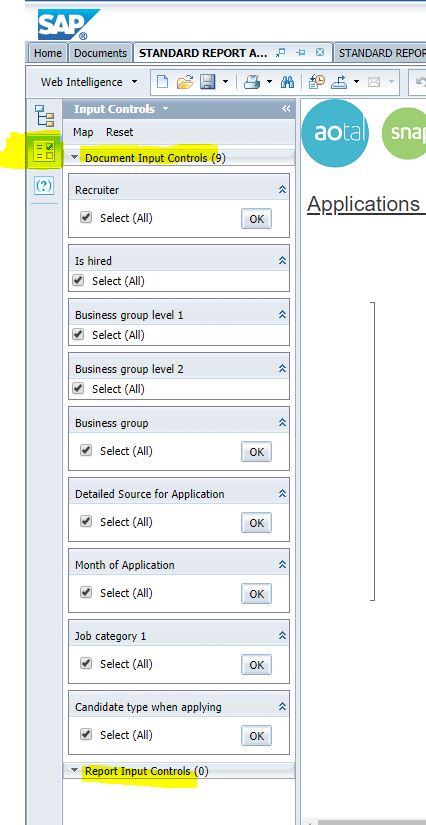The width and height of the screenshot is (426, 825).
Task: Open the user prompt question mark icon
Action: click(44, 185)
